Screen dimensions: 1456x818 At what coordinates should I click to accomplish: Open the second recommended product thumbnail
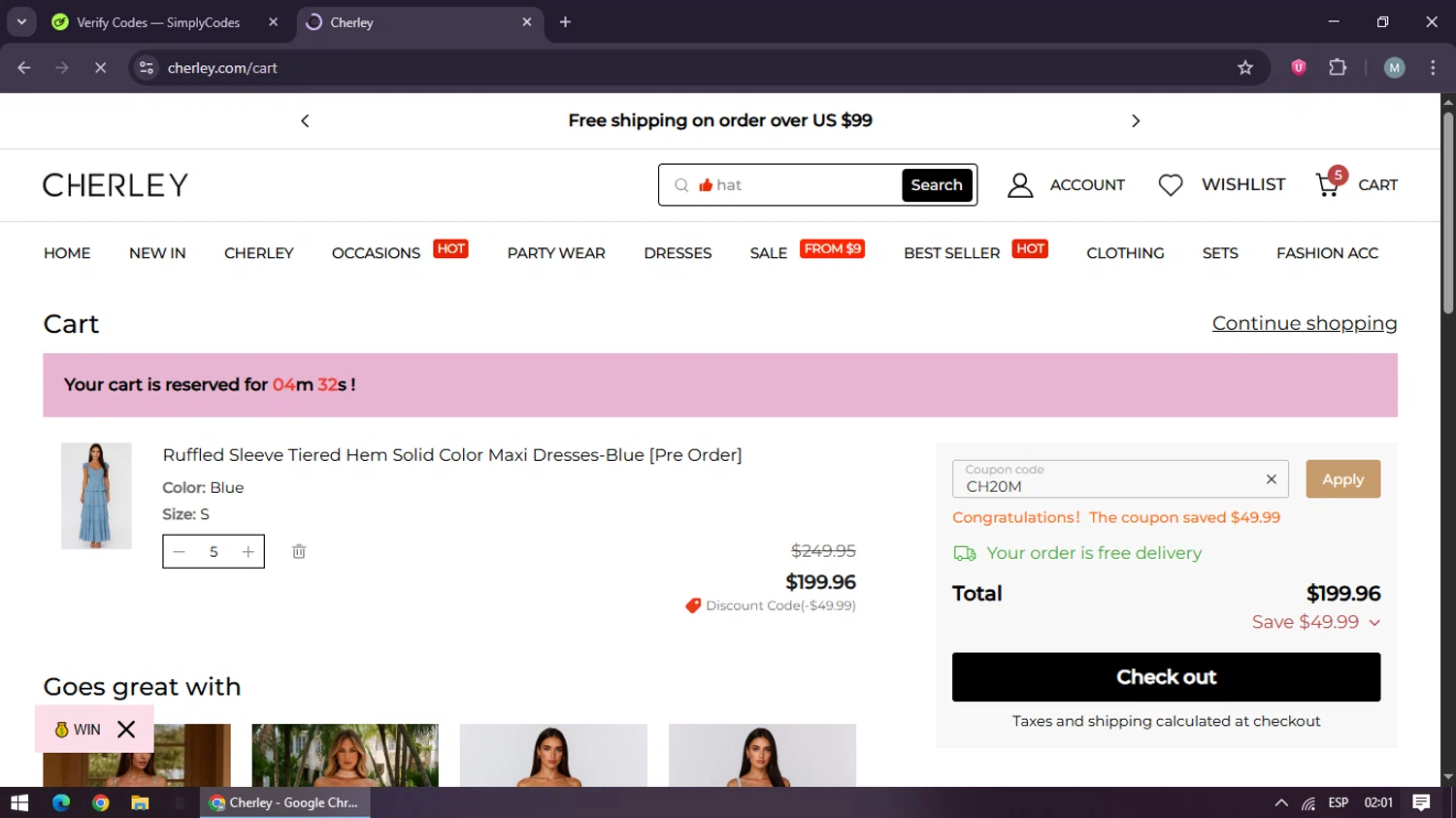click(345, 755)
